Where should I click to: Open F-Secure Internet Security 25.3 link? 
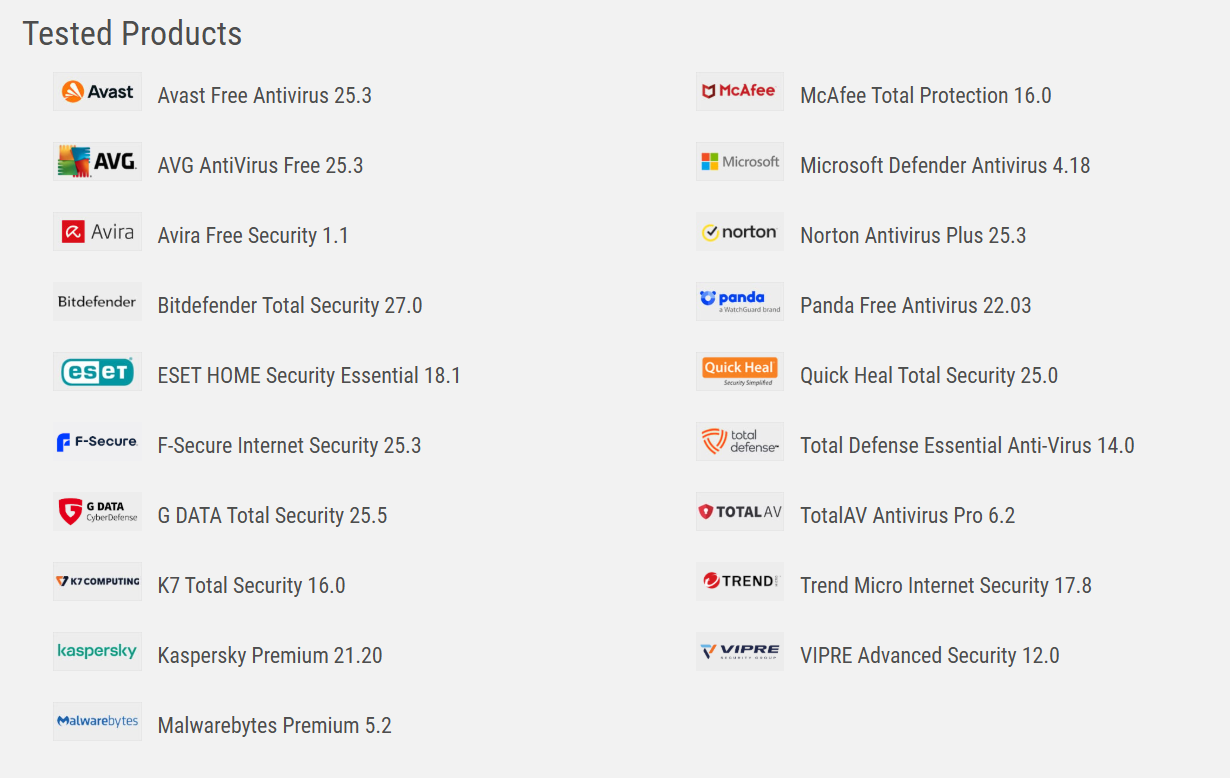pos(289,446)
